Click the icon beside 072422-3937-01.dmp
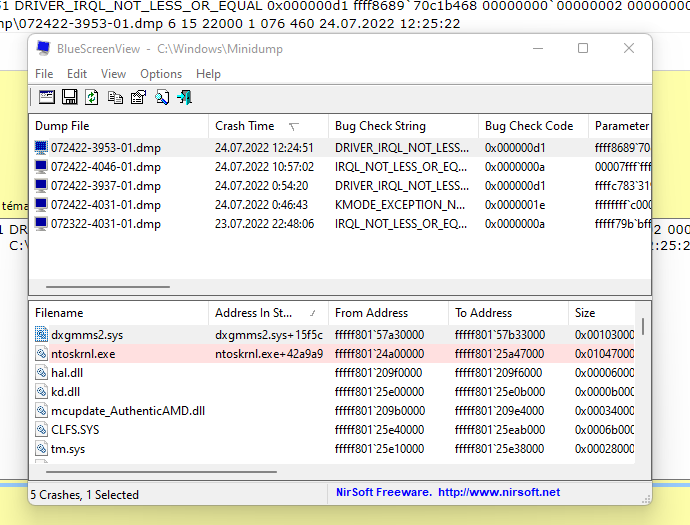690x525 pixels. tap(41, 186)
